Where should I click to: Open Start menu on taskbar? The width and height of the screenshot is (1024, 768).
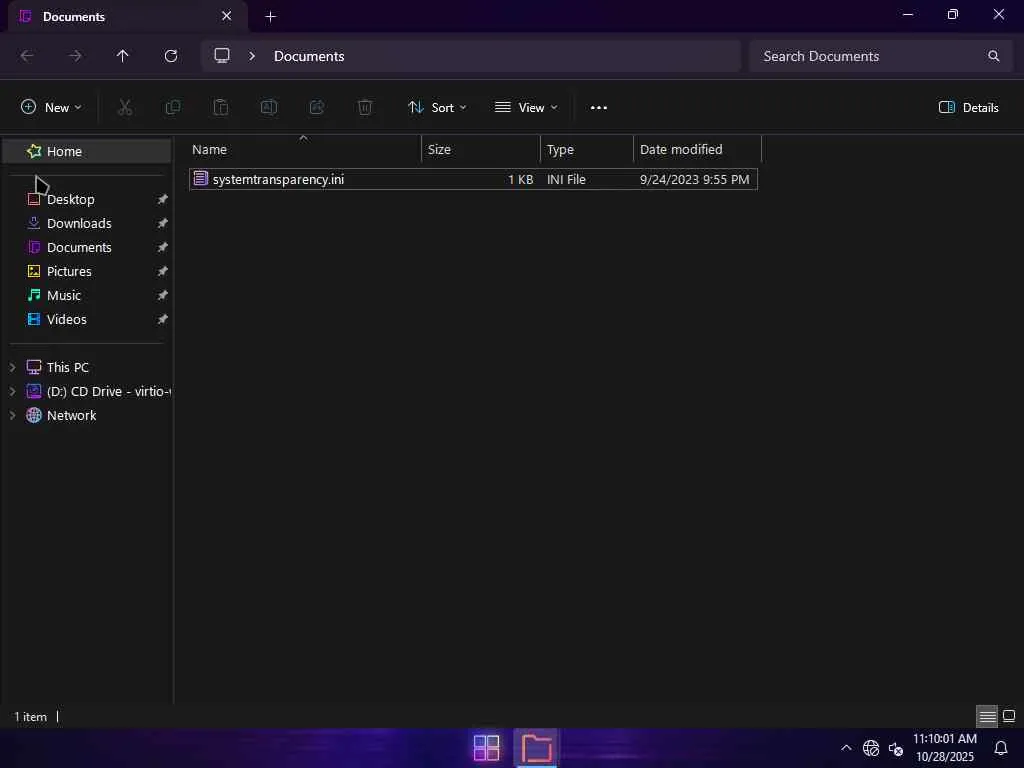click(486, 748)
